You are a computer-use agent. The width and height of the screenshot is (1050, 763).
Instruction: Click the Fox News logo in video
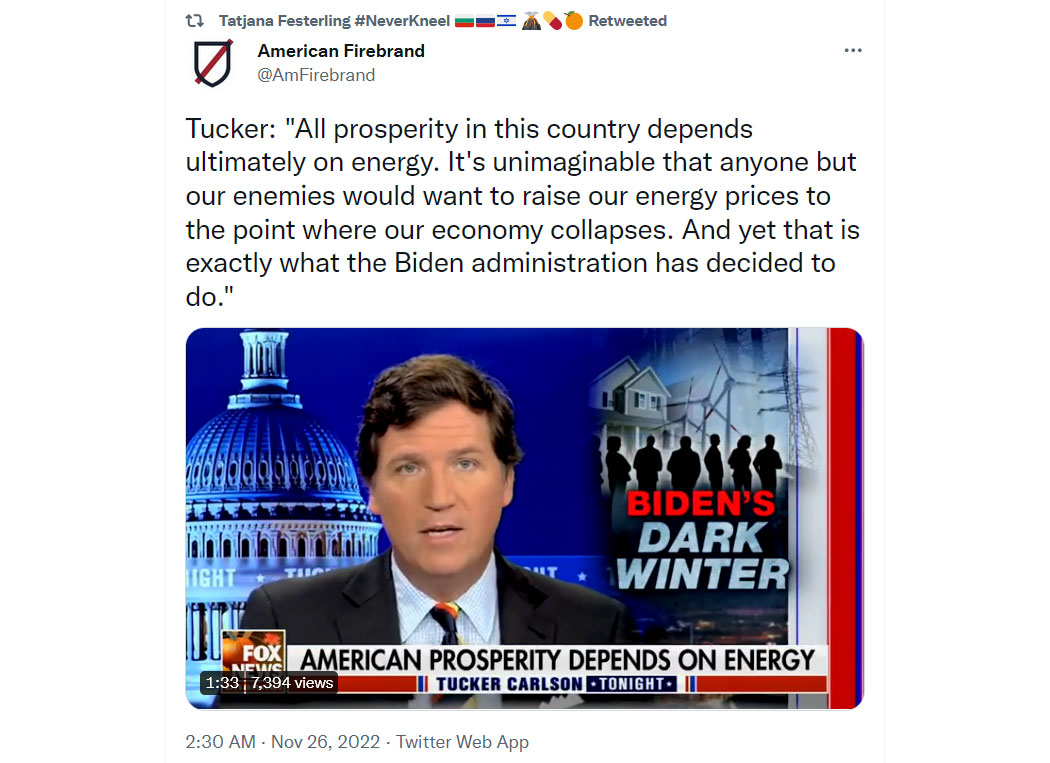pyautogui.click(x=254, y=651)
